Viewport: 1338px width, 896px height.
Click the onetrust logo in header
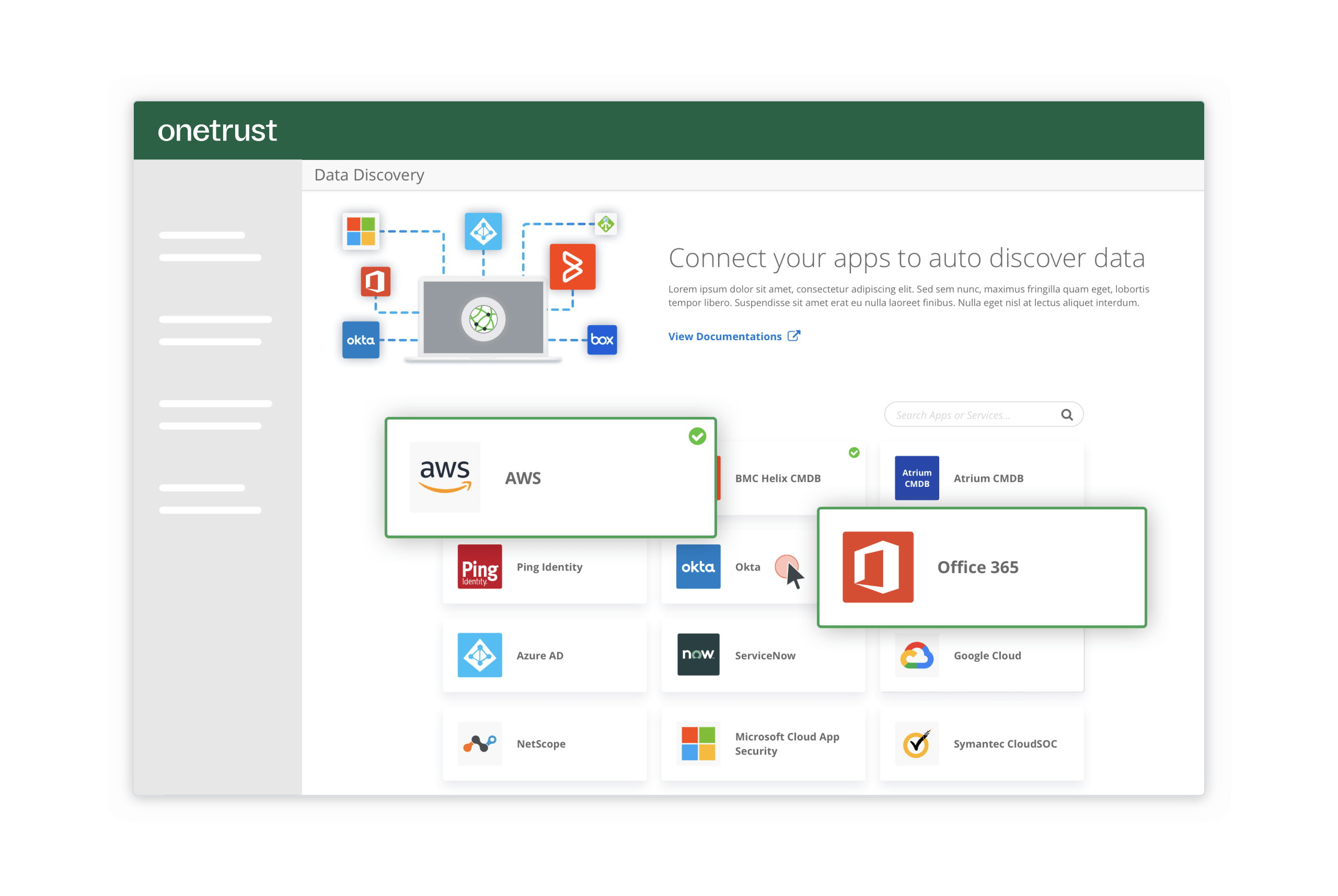tap(216, 130)
